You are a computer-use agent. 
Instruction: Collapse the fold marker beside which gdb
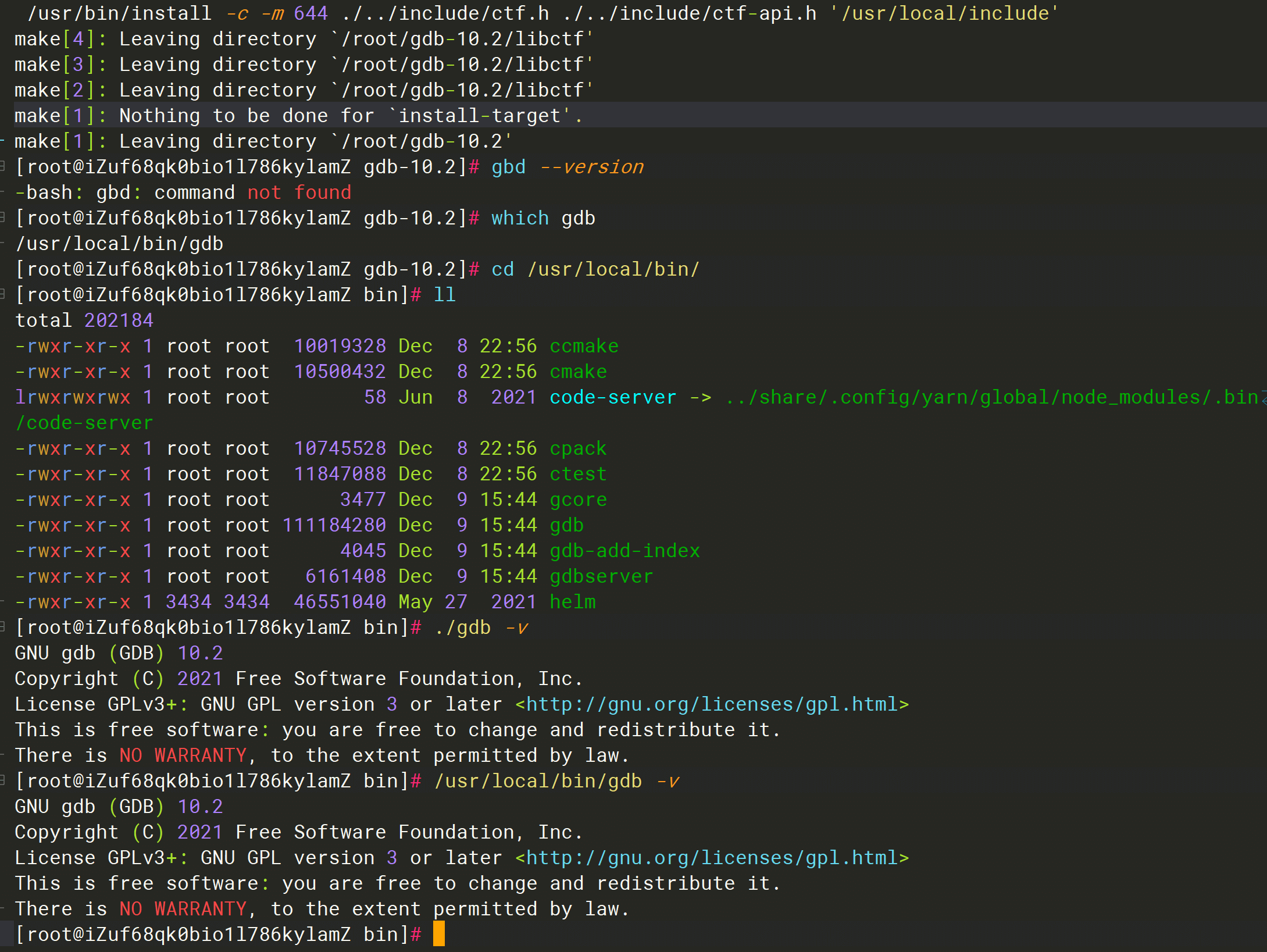pos(3,218)
